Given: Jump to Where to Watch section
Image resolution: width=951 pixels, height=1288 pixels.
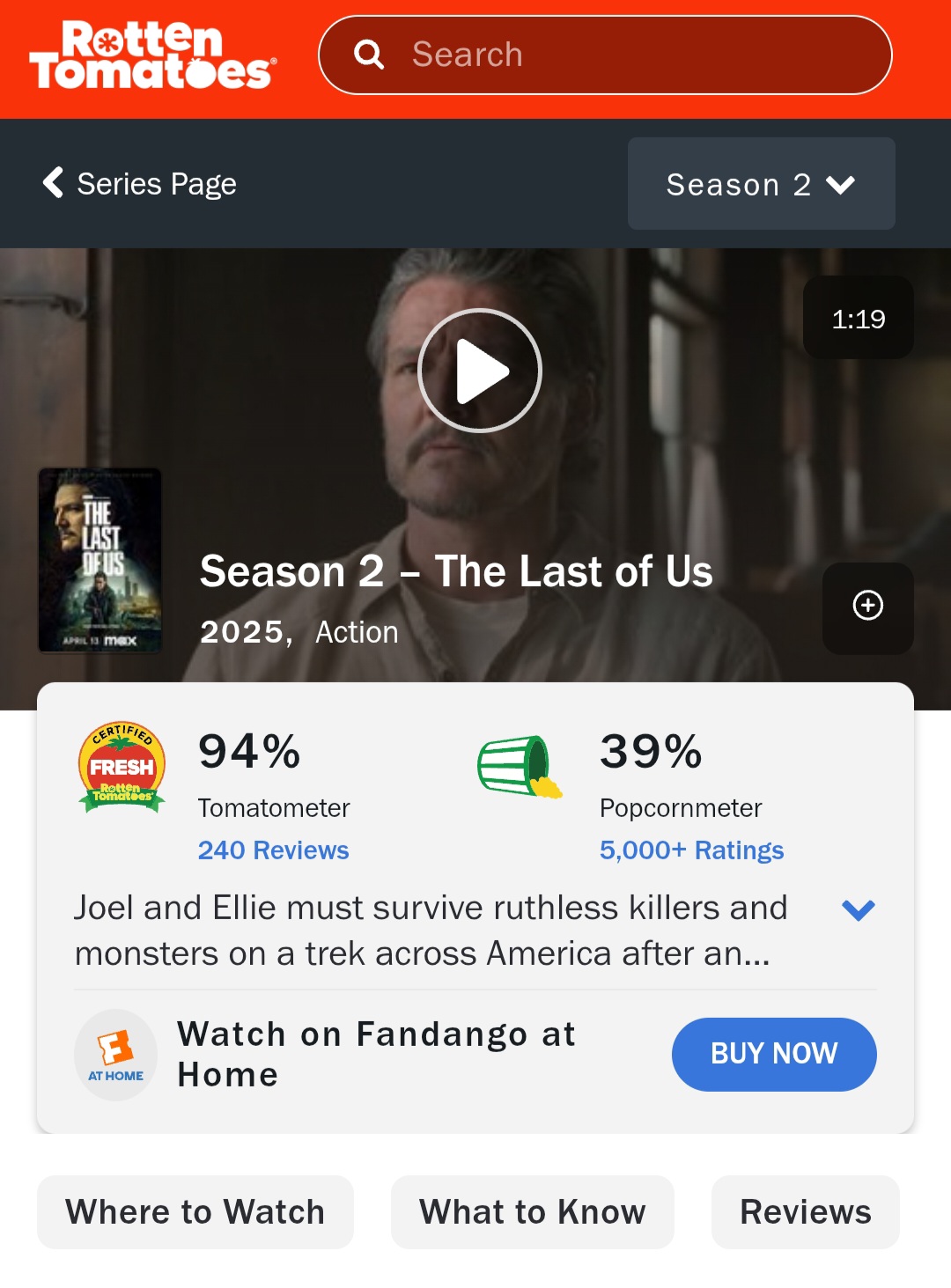Looking at the screenshot, I should tap(195, 1212).
